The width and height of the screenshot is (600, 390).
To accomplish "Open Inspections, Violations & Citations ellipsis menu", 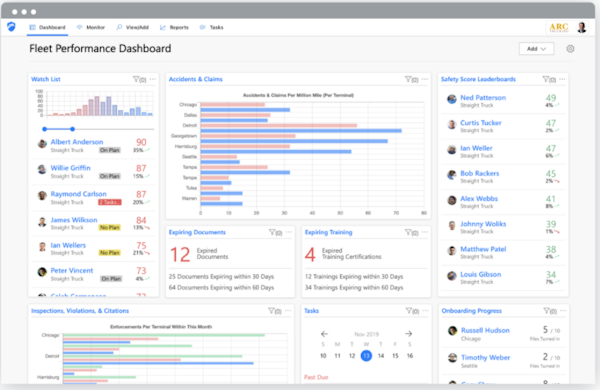I will [x=288, y=311].
